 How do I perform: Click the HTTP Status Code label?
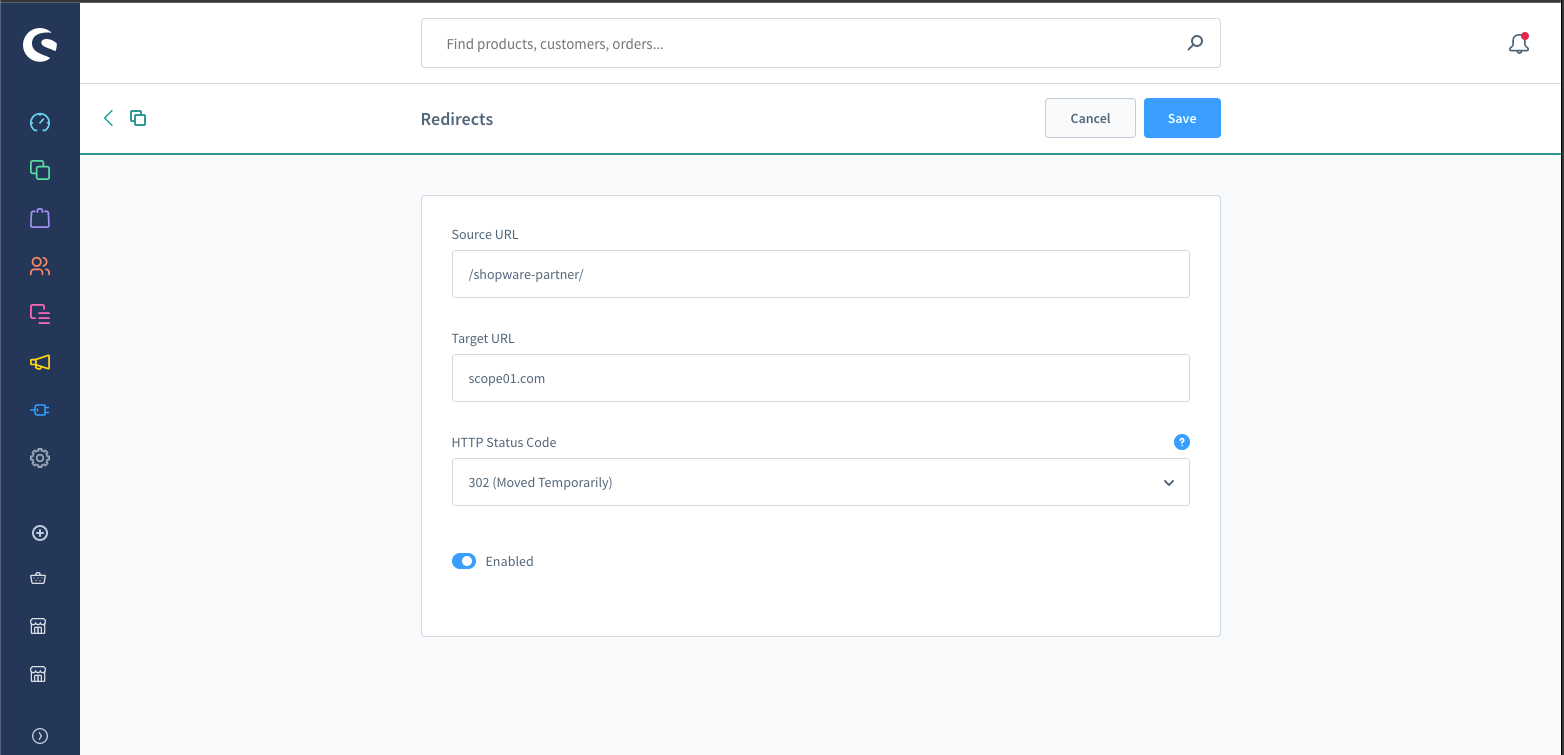point(504,442)
